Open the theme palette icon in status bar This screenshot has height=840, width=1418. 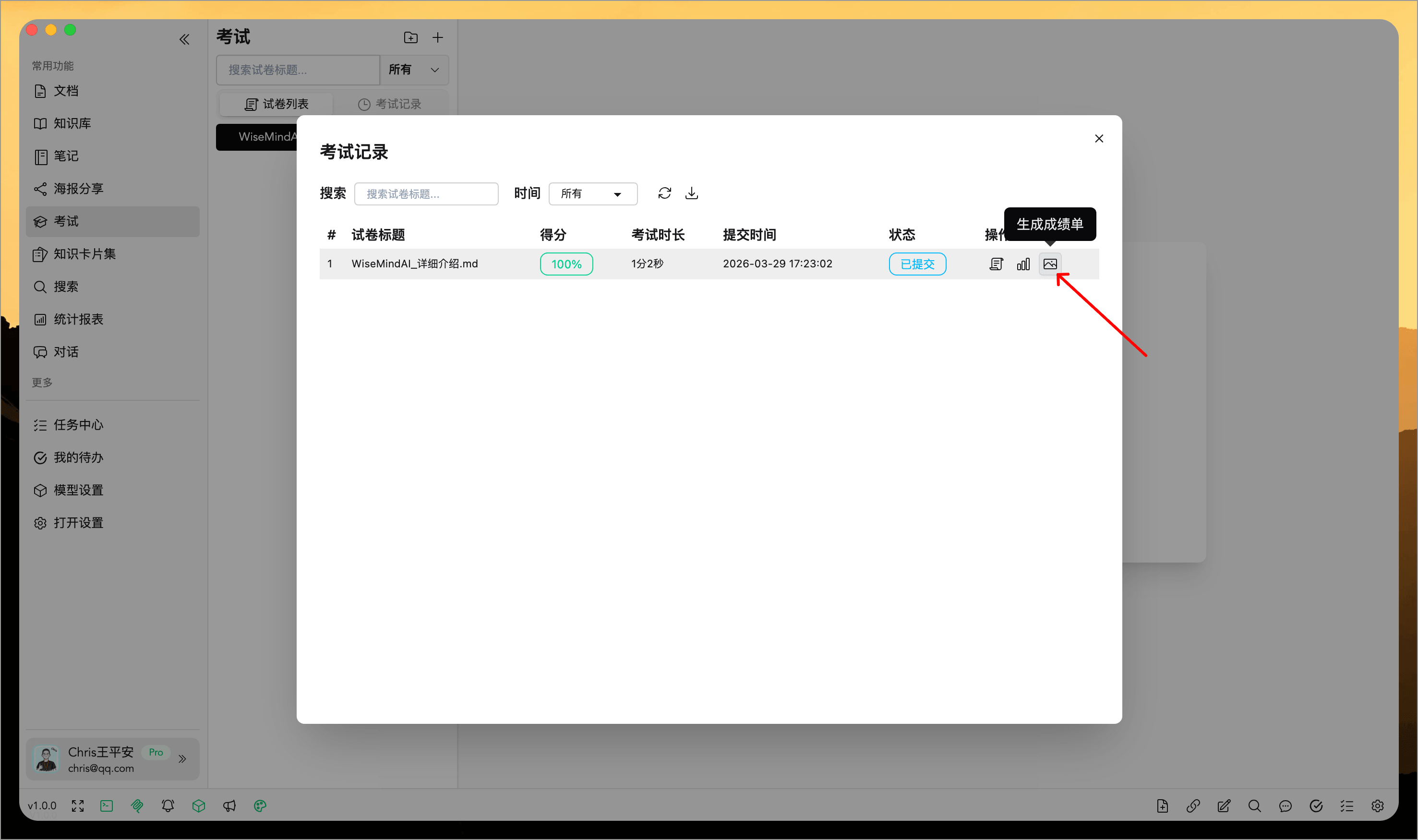(260, 805)
